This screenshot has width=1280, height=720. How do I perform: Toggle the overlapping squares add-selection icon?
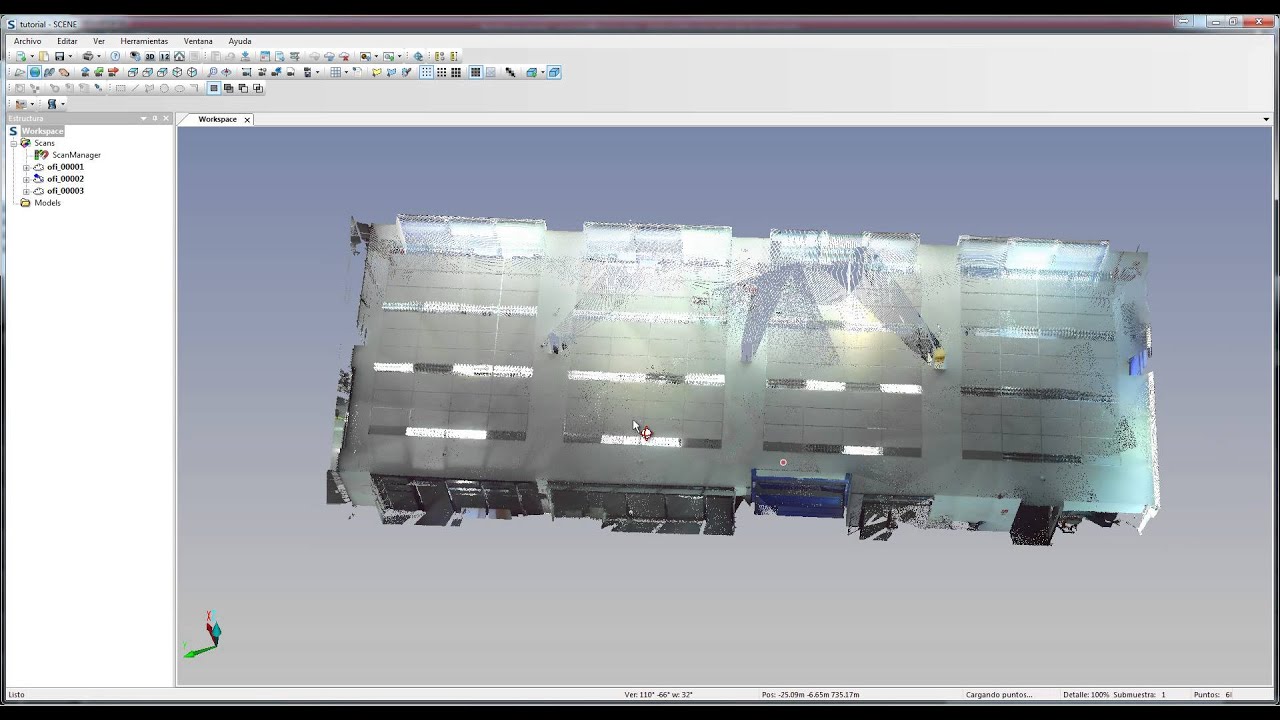click(x=228, y=88)
